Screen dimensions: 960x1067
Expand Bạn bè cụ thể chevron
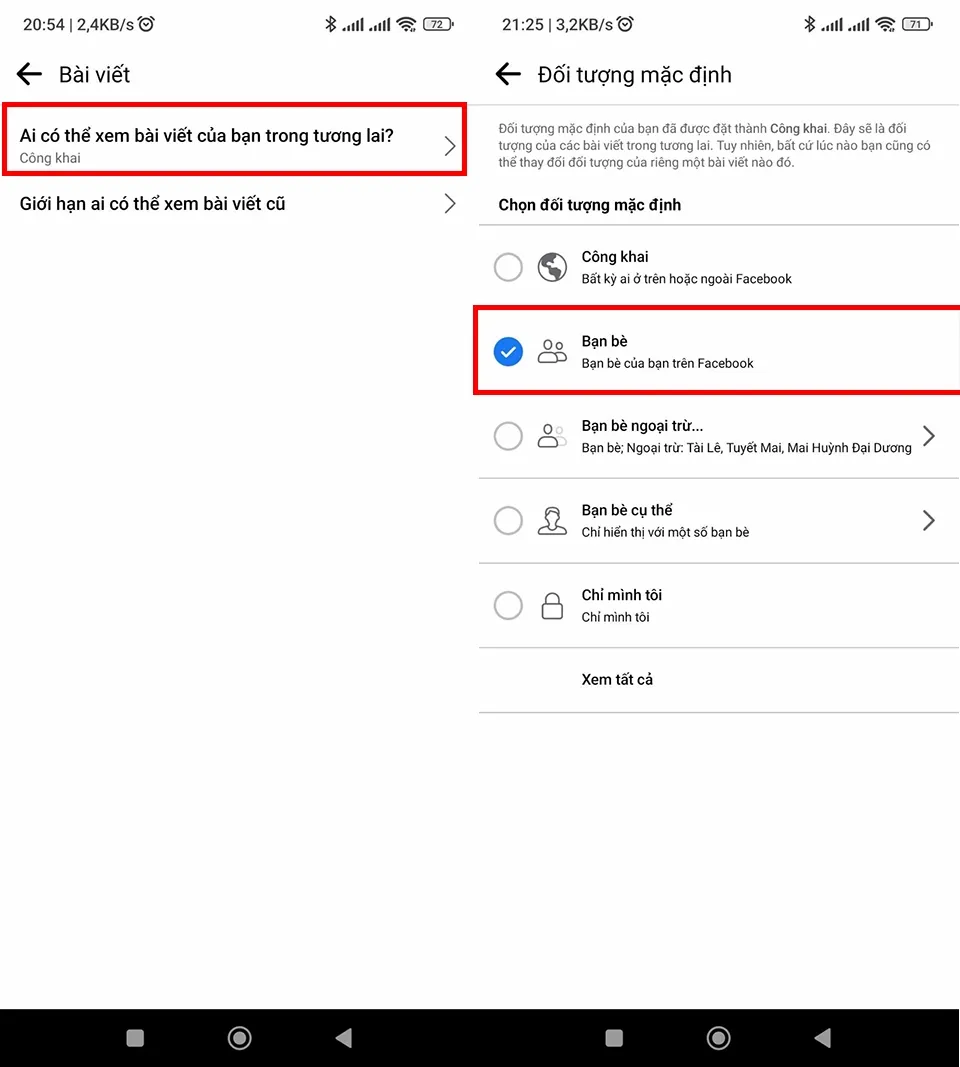tap(929, 520)
